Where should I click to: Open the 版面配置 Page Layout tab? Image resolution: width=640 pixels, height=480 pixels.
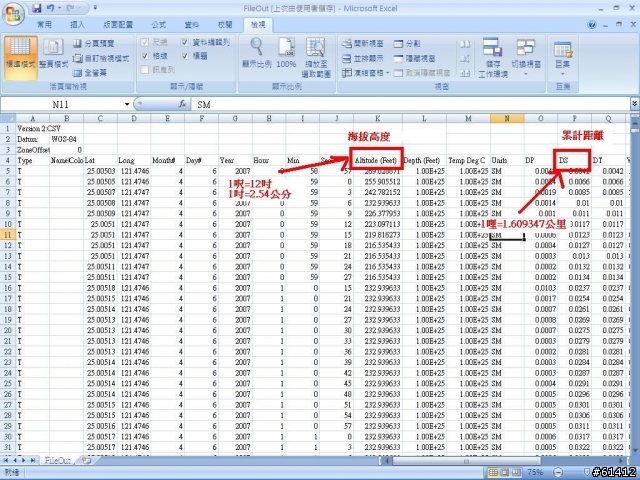(x=118, y=25)
